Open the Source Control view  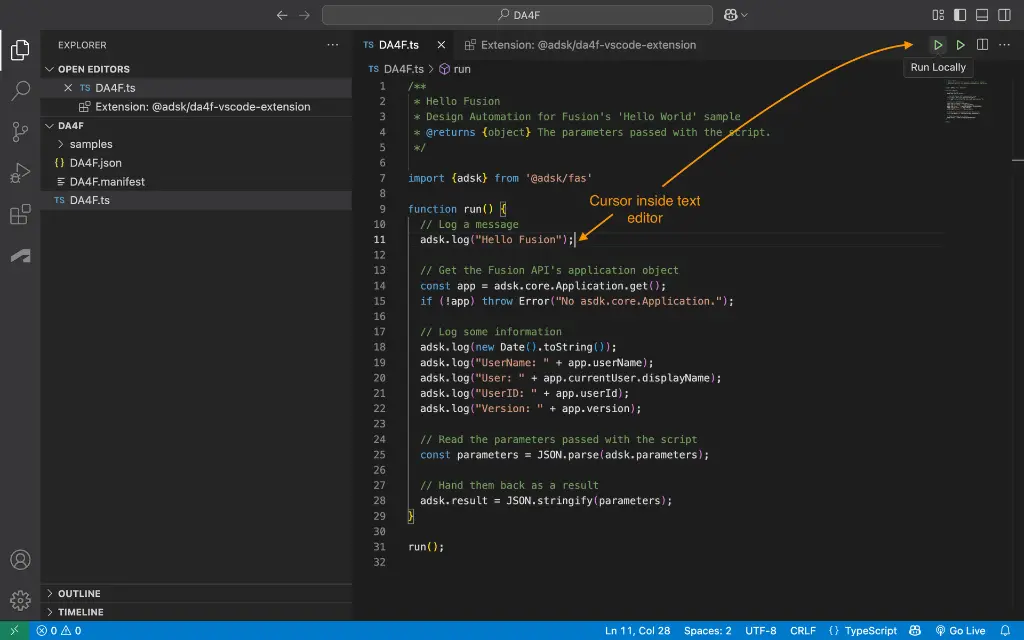[20, 132]
